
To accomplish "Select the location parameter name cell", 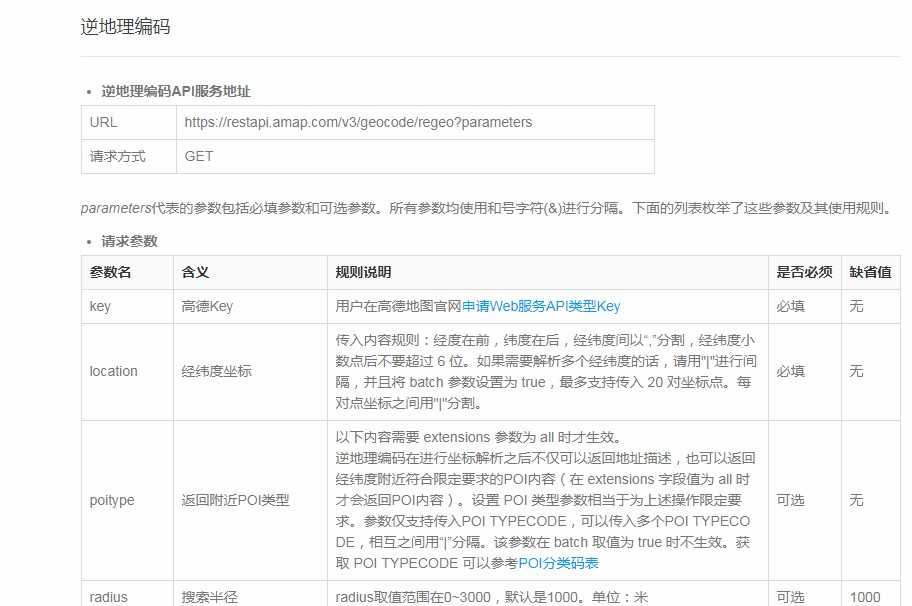I will point(105,371).
